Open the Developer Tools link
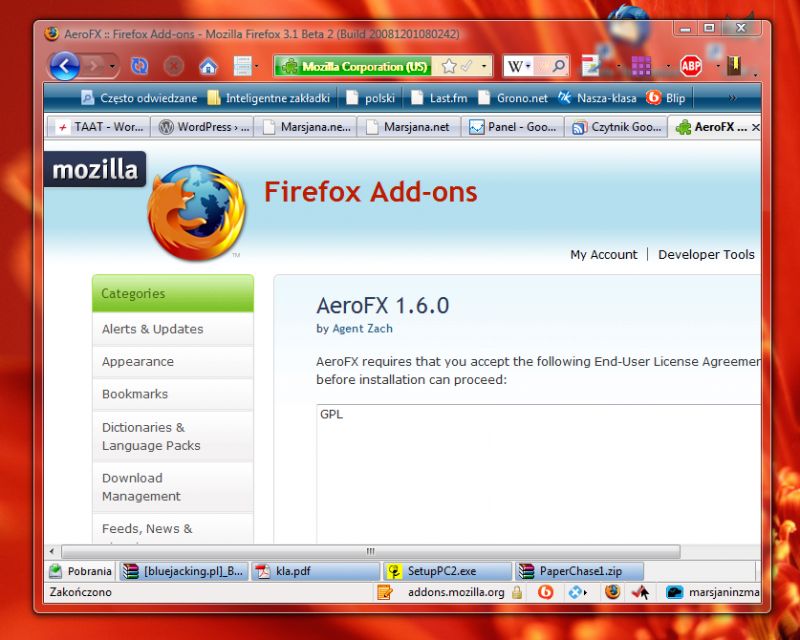 706,254
